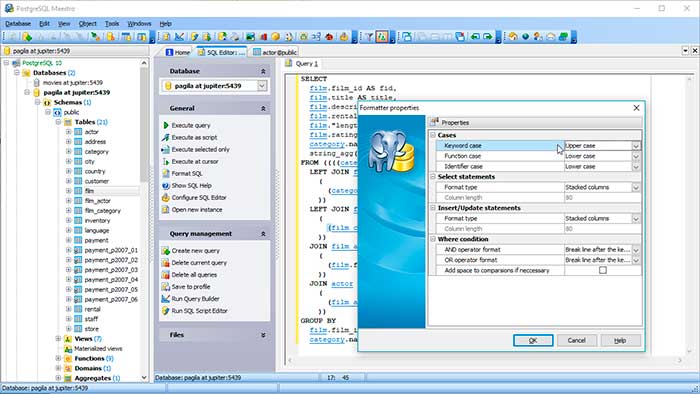Click the Create new query icon
Screen dimensions: 700x394
(166, 251)
